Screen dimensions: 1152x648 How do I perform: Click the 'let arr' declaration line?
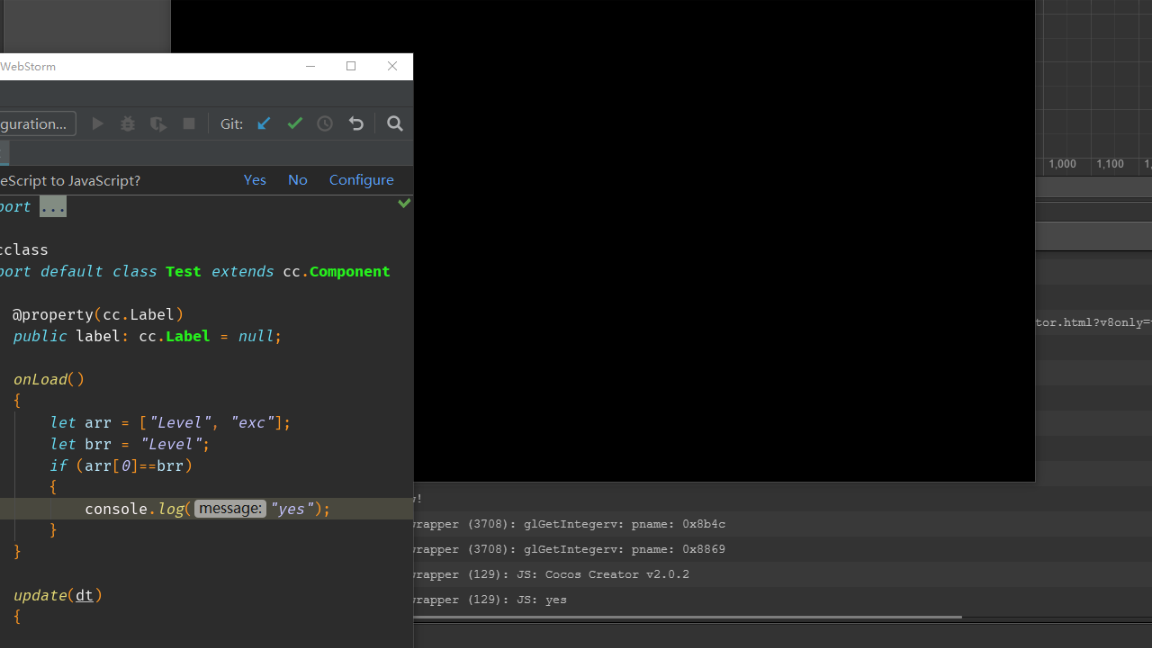(x=170, y=423)
